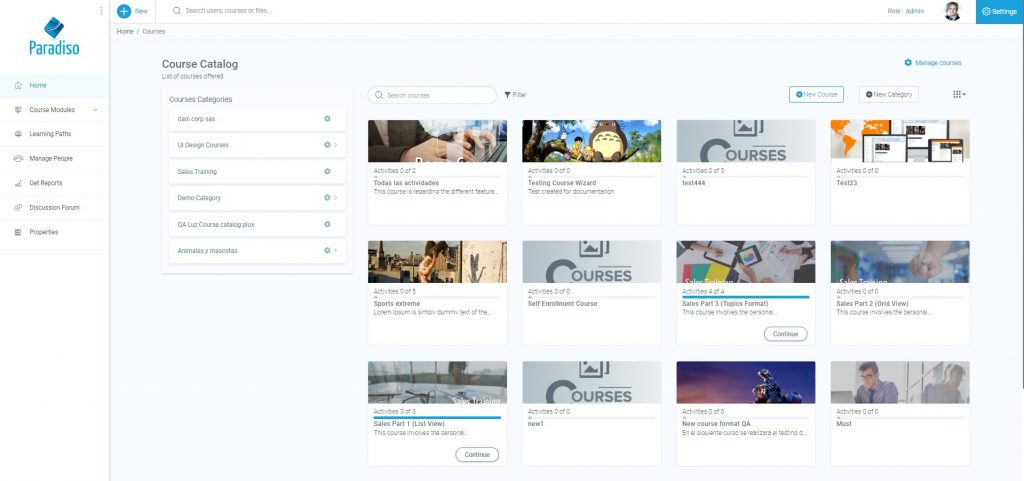Open the admin profile avatar

952,11
